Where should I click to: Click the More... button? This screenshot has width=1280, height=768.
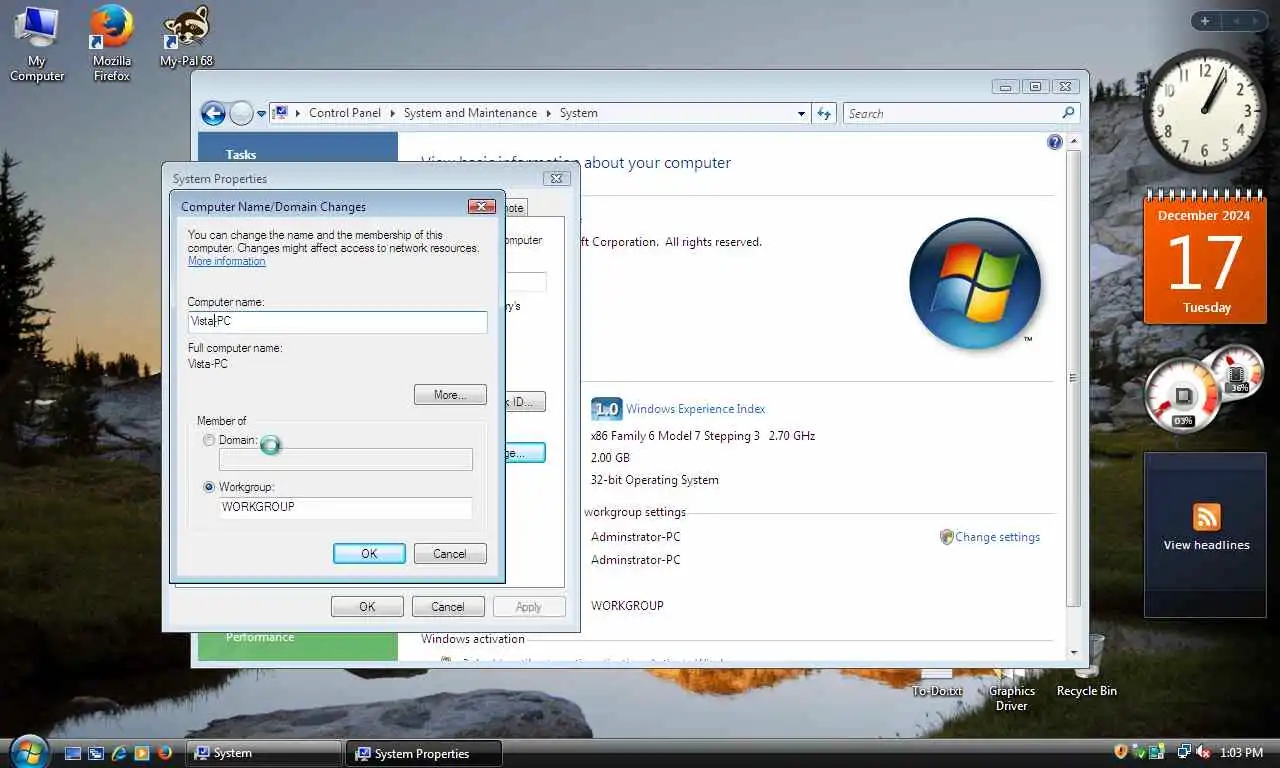pos(450,395)
